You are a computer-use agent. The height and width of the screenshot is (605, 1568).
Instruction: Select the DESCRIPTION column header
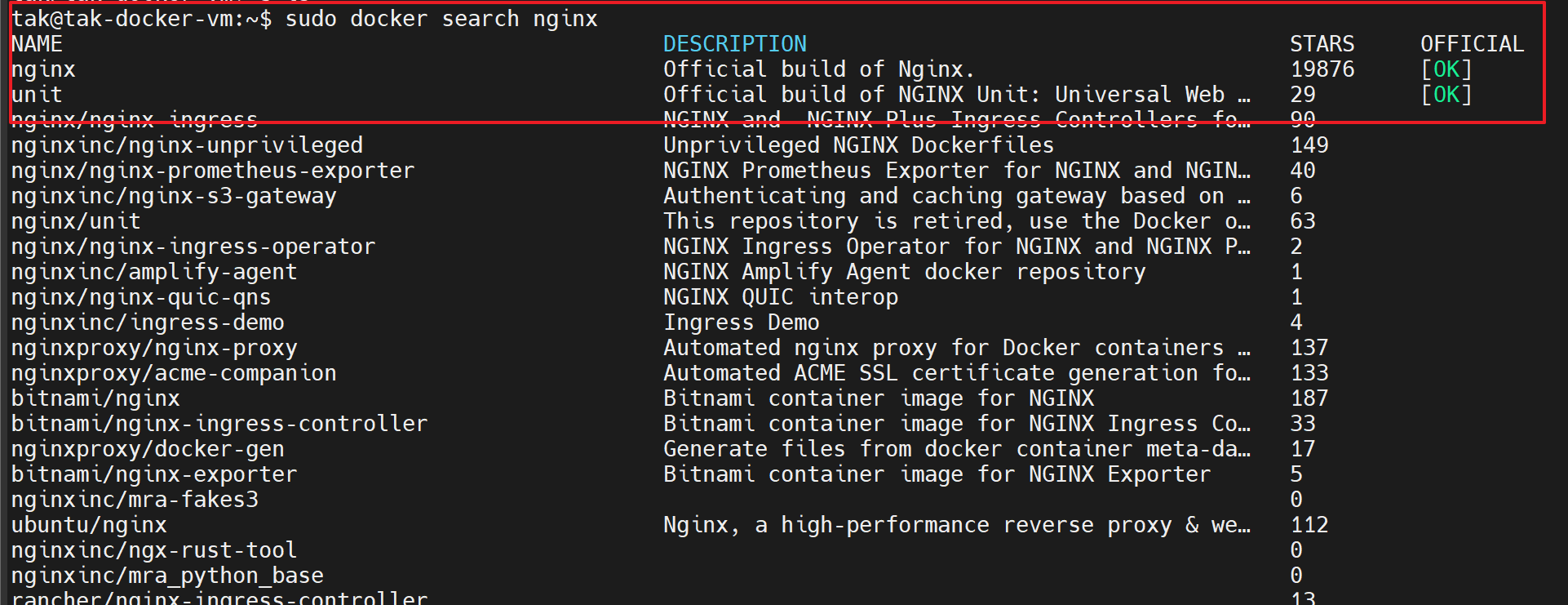(735, 44)
